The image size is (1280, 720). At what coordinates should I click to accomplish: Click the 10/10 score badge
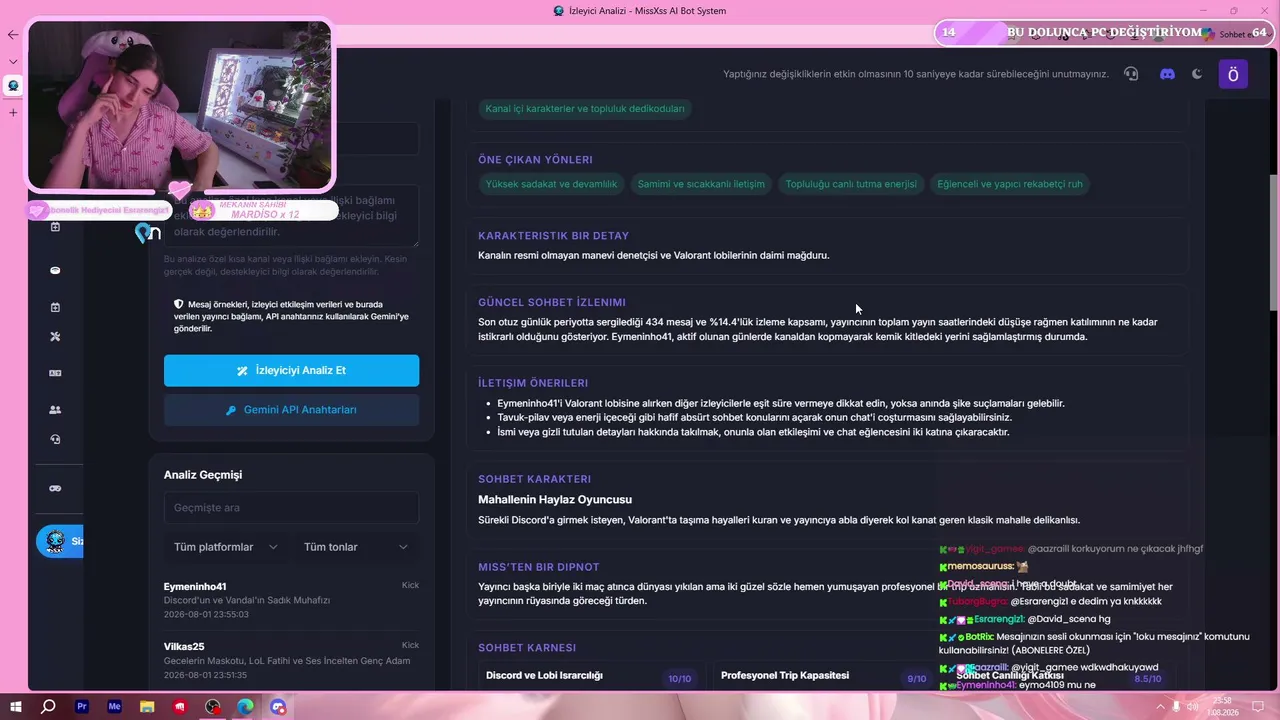pos(679,679)
